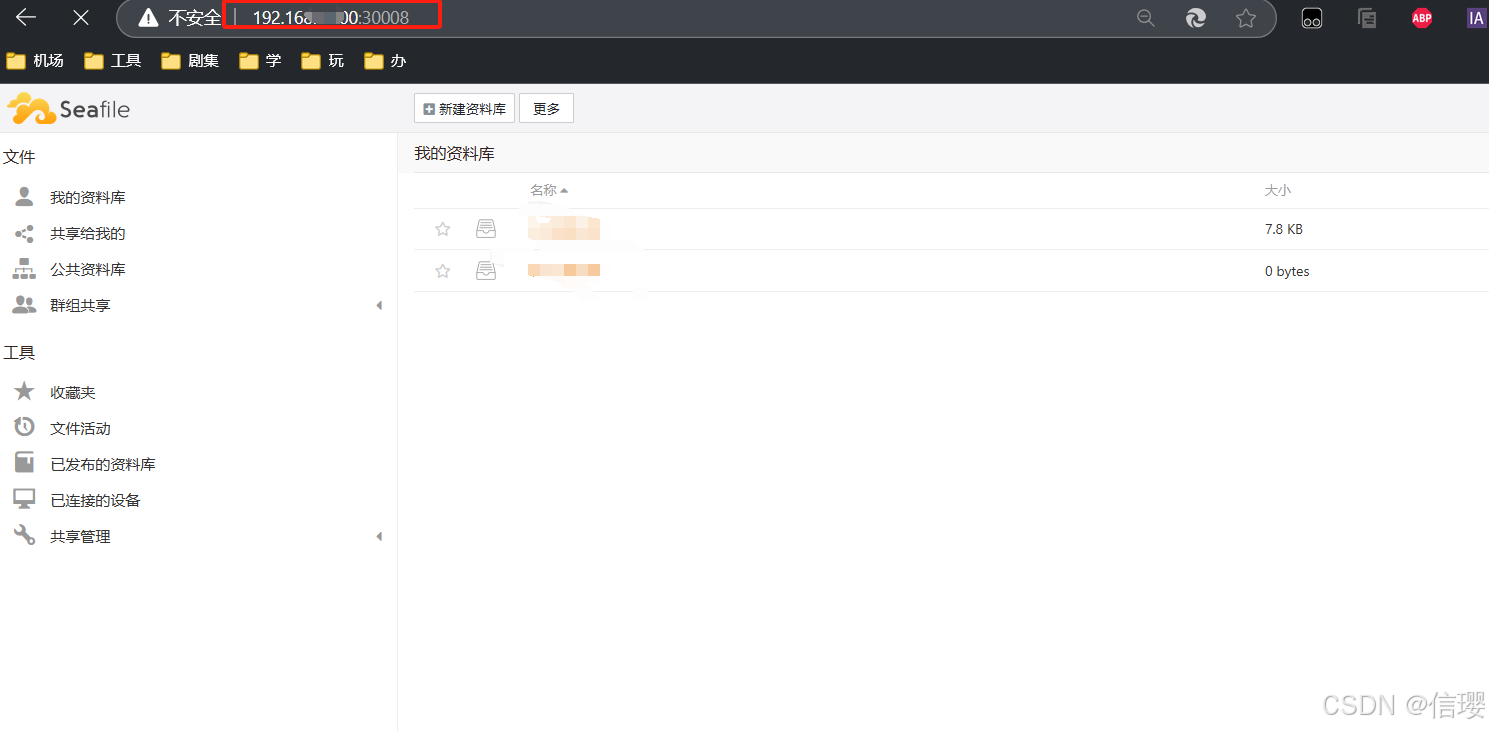
Task: Click the bookmark star in the address bar
Action: tap(1246, 17)
